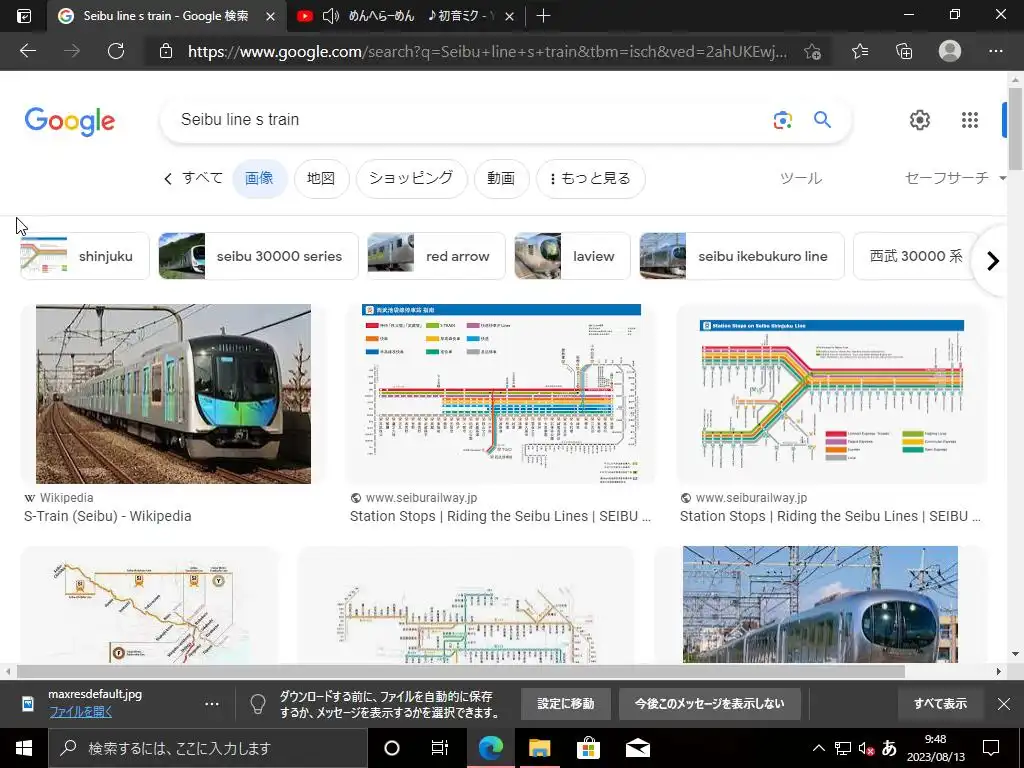Open downloaded file via ファイルを開く
Viewport: 1024px width, 768px height.
pos(80,712)
